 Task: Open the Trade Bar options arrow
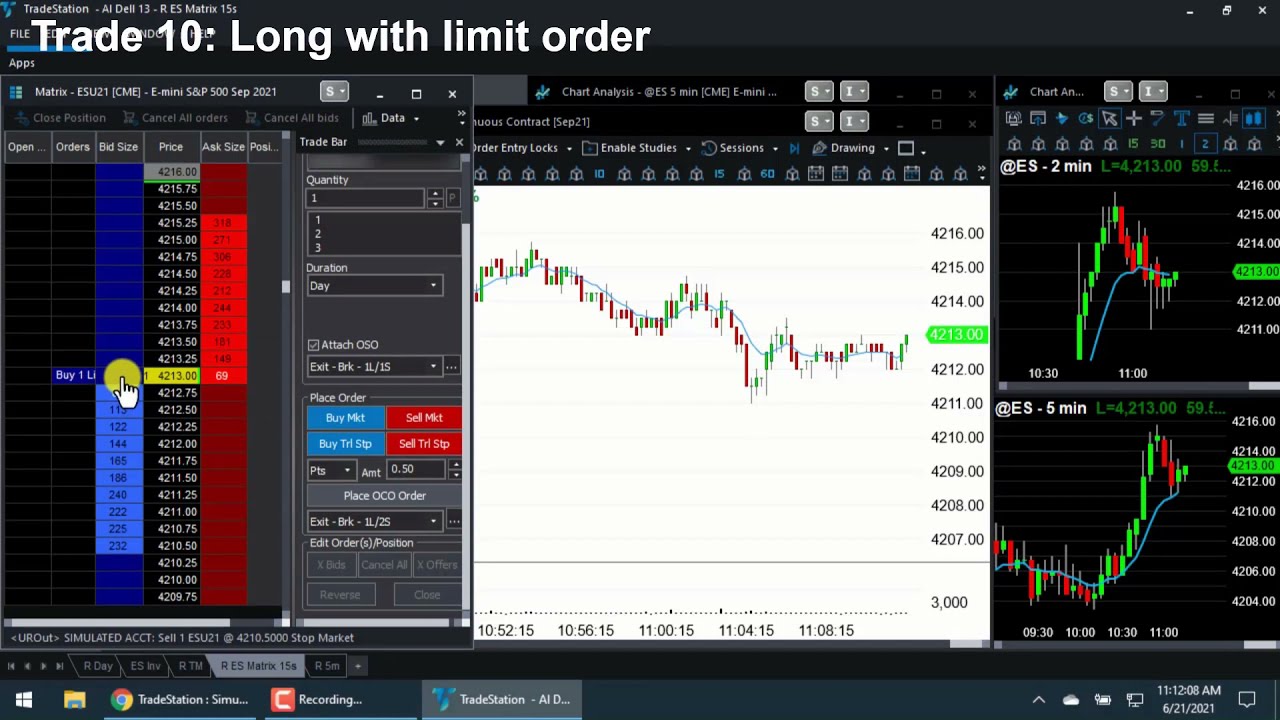[440, 142]
